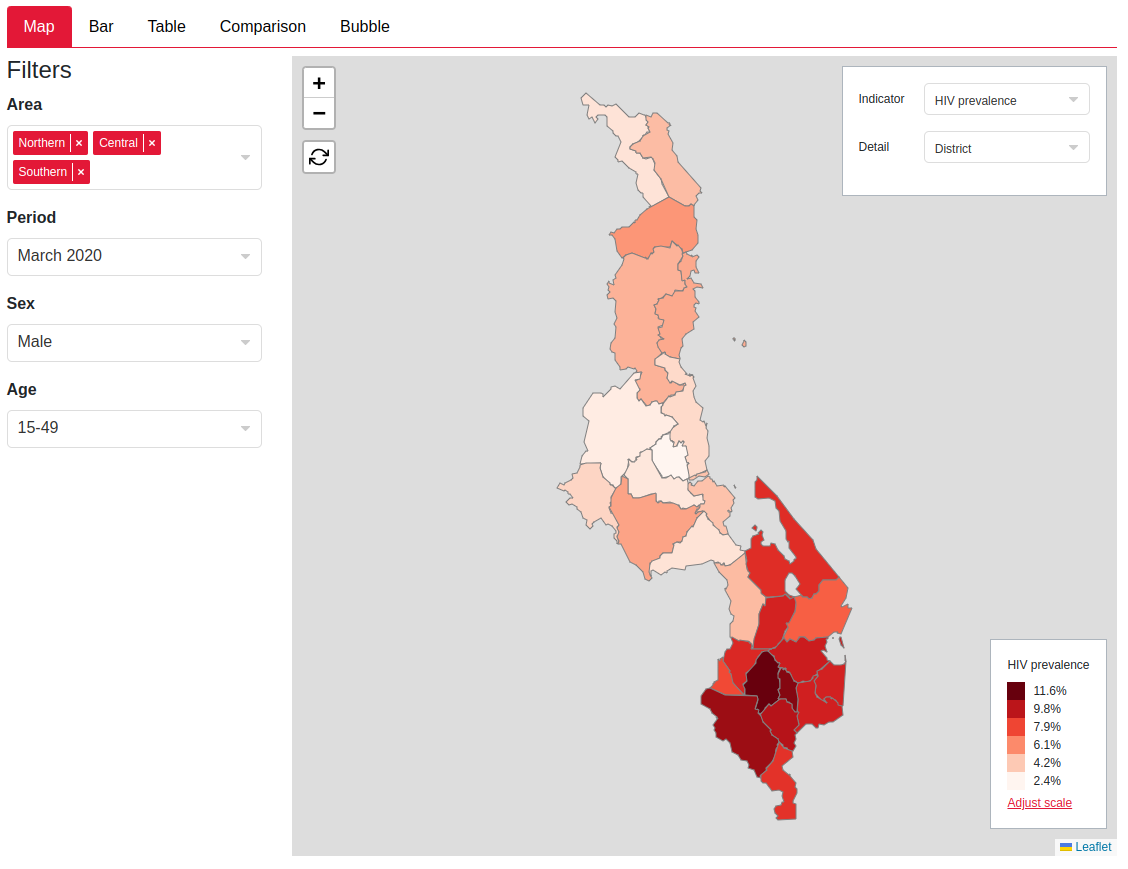The image size is (1128, 869).
Task: Open the Age dropdown showing 15-49
Action: (x=135, y=429)
